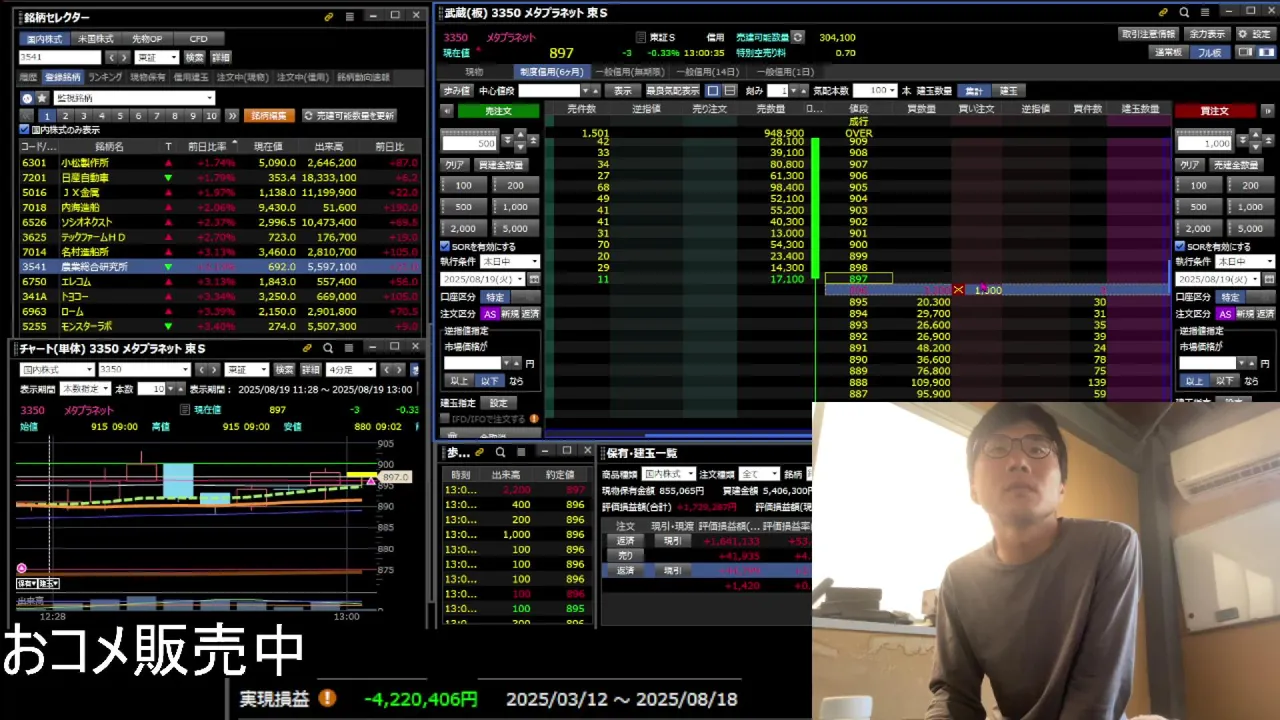
Task: Select row 7201 日産自動車 in watchlist
Action: 220,177
